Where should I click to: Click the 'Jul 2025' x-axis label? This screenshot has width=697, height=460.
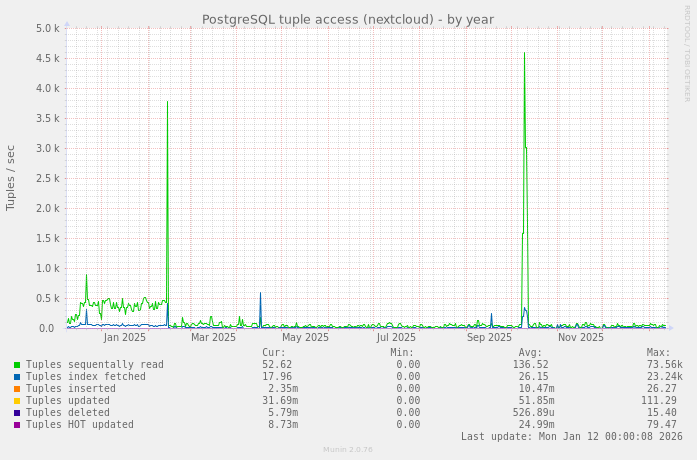coord(396,337)
